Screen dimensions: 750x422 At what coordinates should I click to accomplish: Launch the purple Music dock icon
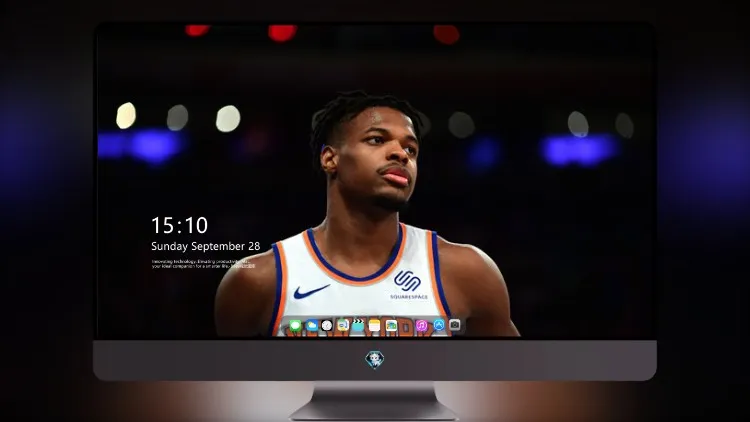click(421, 326)
